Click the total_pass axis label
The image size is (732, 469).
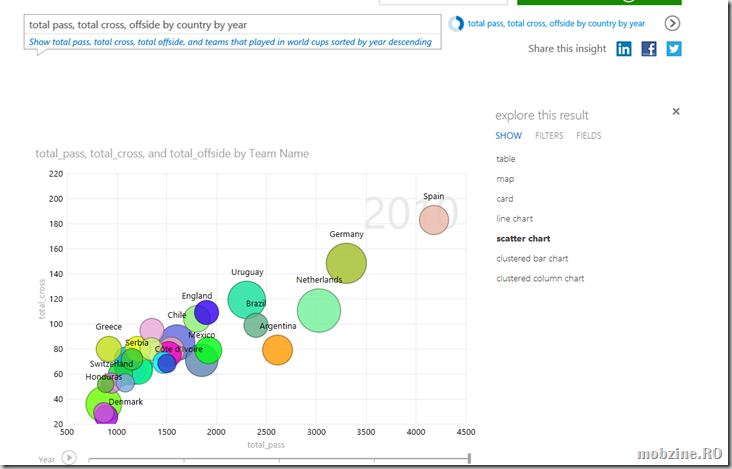click(266, 445)
